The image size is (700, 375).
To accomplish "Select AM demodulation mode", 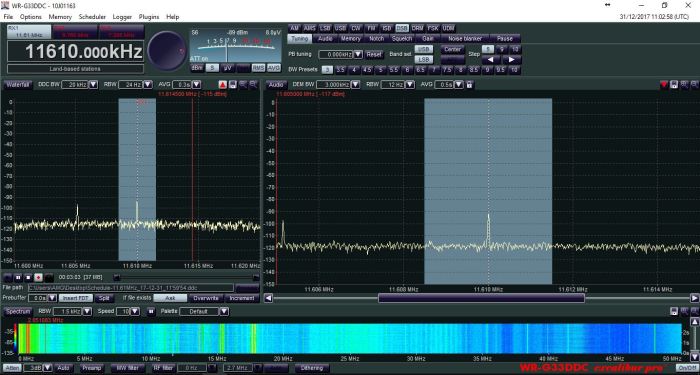I will coord(294,28).
